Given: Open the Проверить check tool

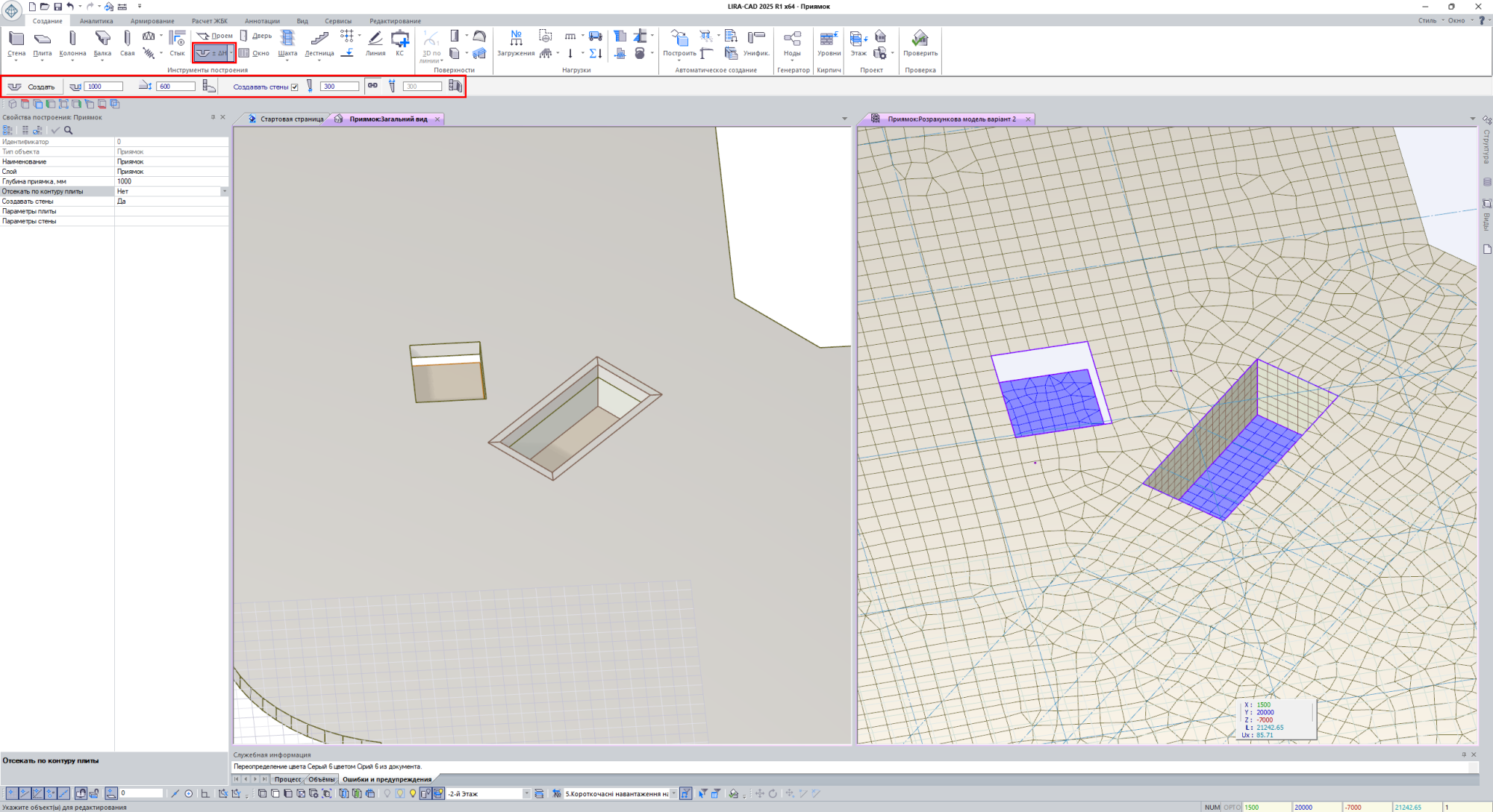Looking at the screenshot, I should (x=920, y=39).
